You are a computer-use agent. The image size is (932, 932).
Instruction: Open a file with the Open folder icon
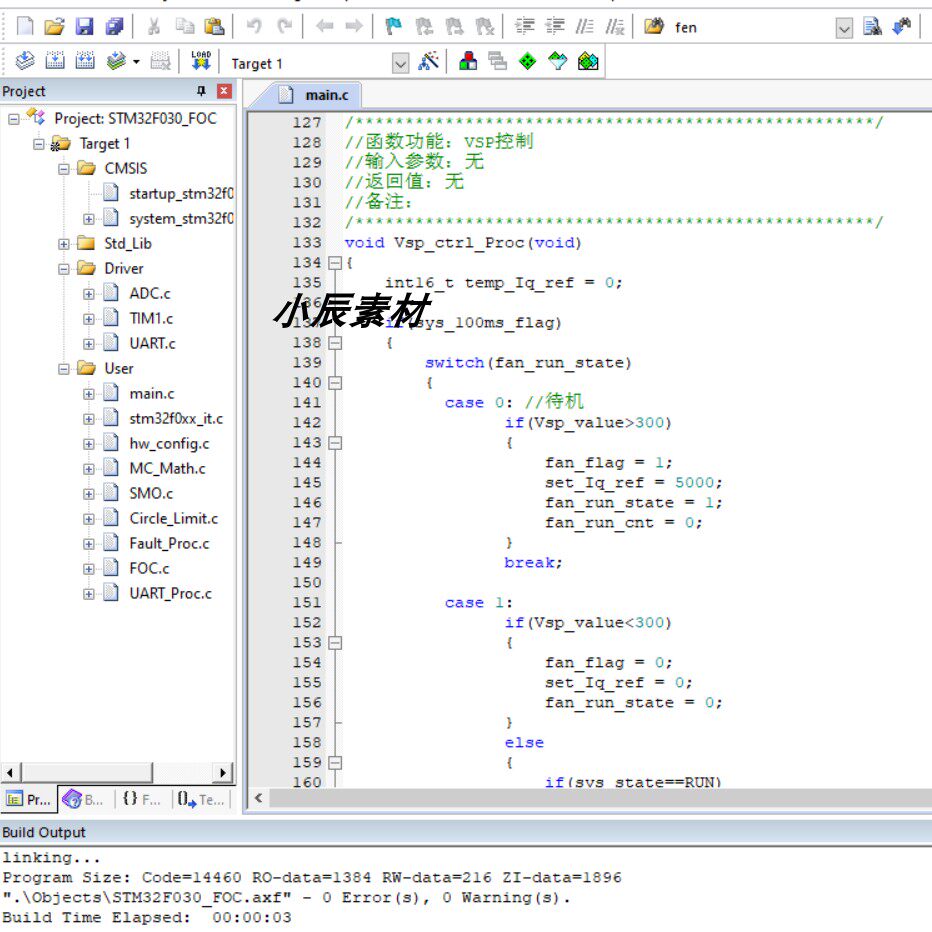[54, 27]
